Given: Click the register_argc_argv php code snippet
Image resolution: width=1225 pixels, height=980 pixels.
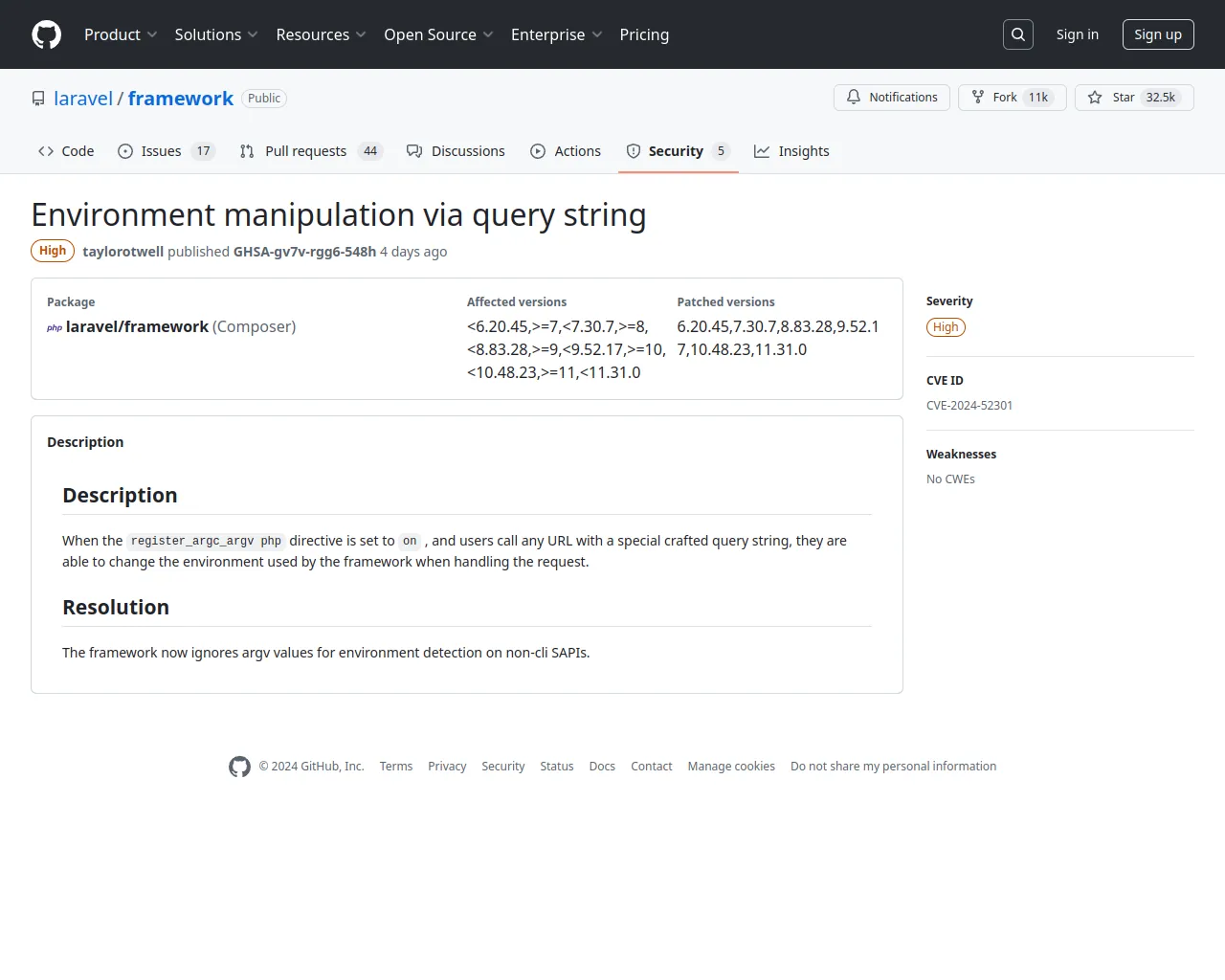Looking at the screenshot, I should pyautogui.click(x=206, y=541).
